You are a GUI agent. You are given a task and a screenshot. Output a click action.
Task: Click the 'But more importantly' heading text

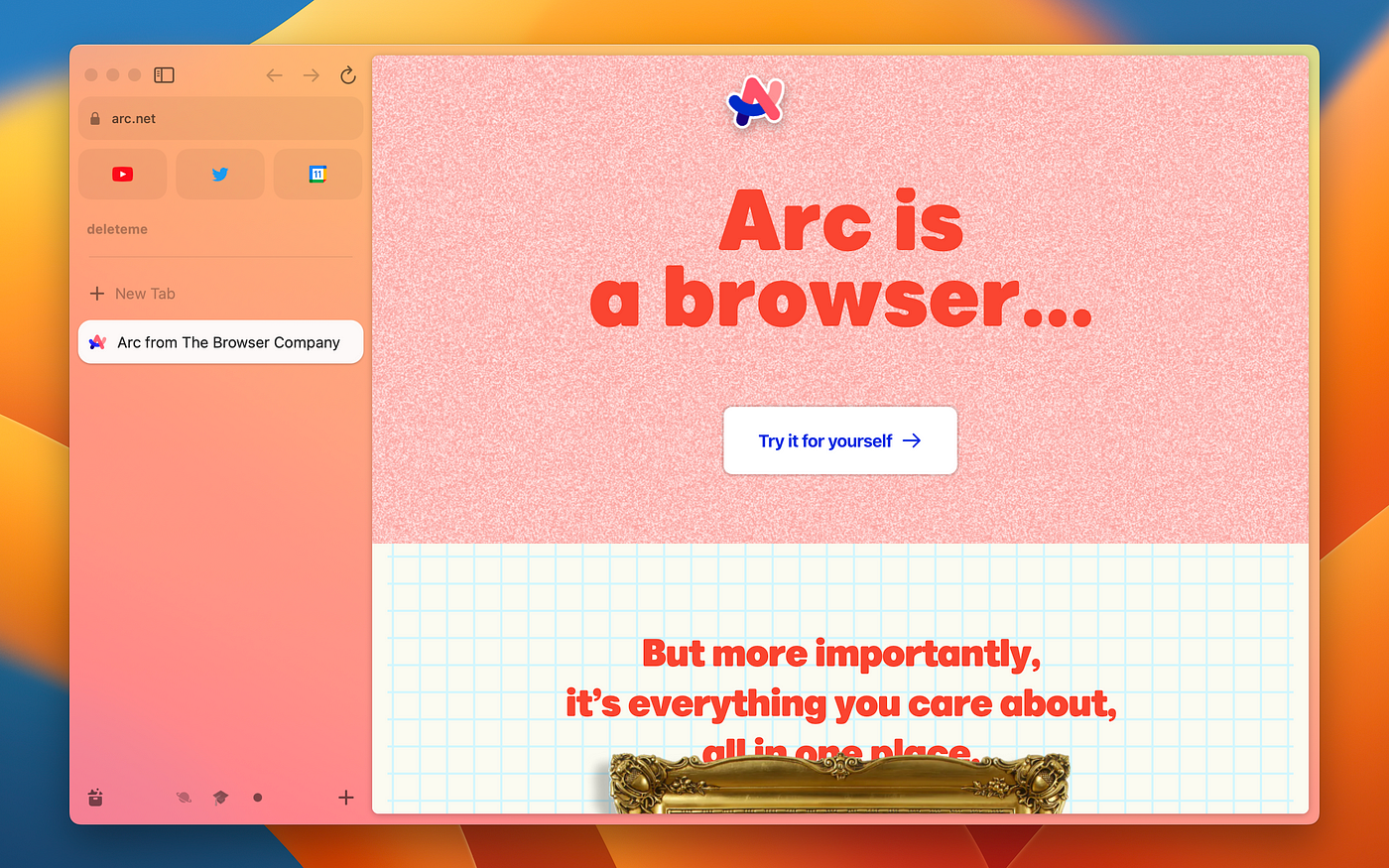[x=841, y=654]
